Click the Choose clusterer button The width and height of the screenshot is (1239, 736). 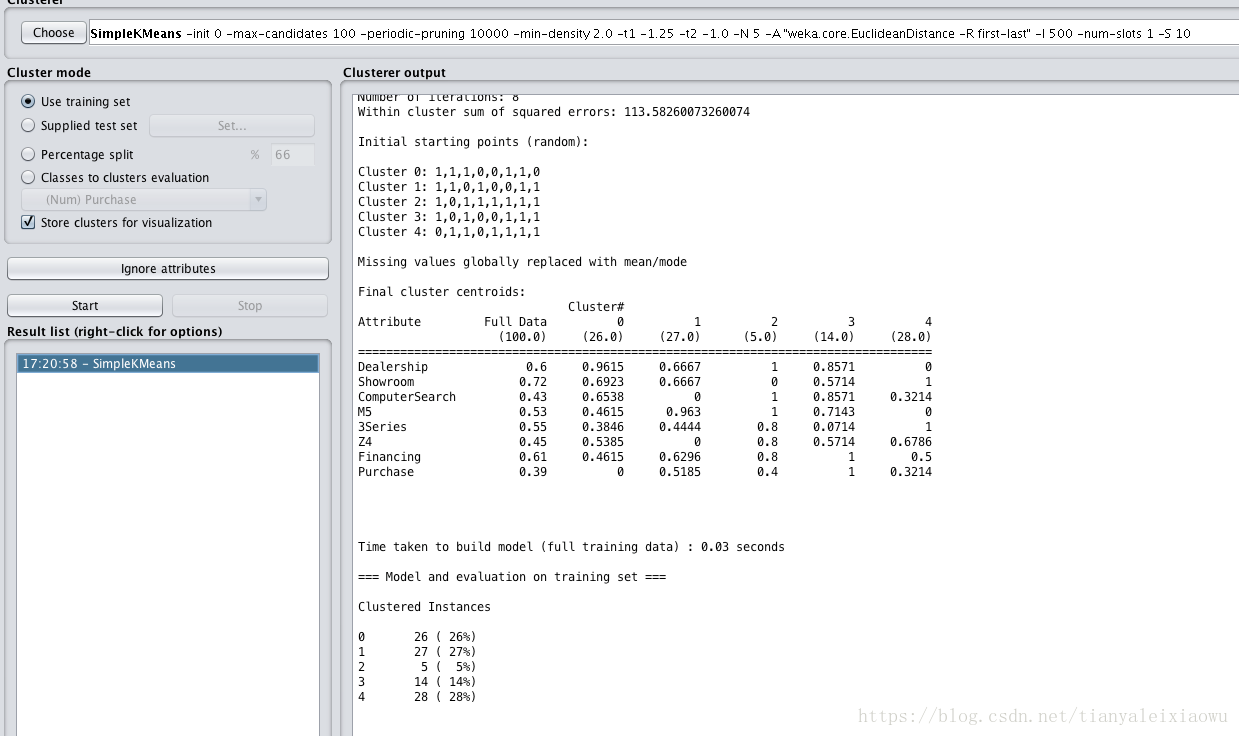[x=53, y=33]
